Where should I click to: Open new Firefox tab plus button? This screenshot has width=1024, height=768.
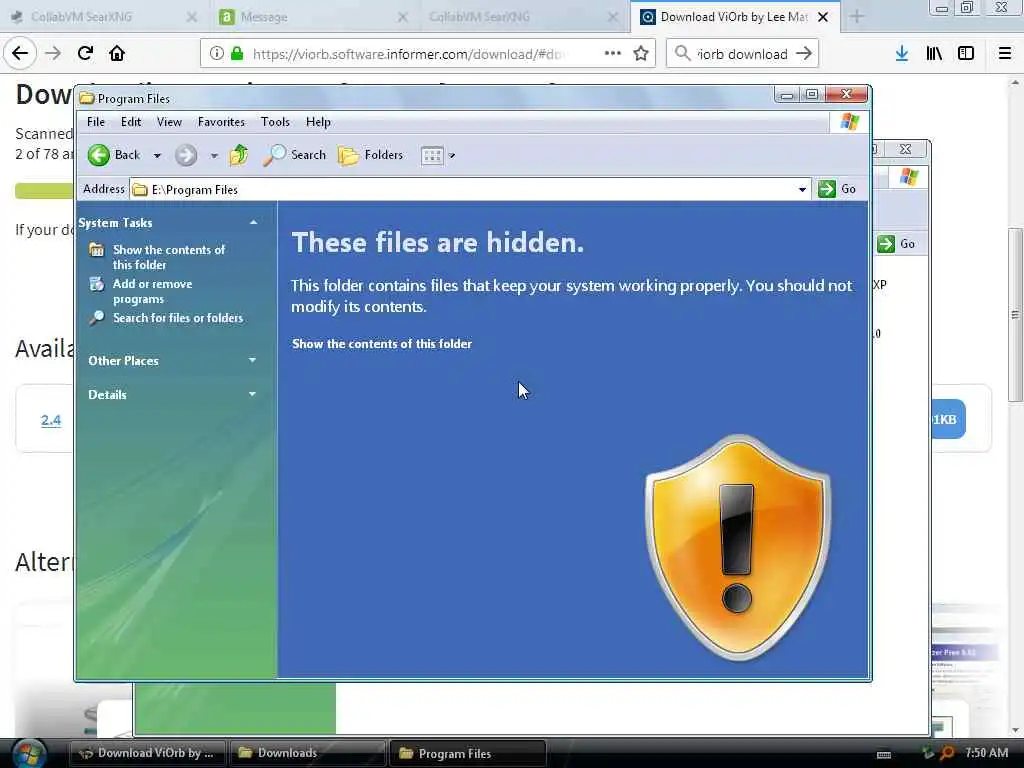pyautogui.click(x=856, y=17)
